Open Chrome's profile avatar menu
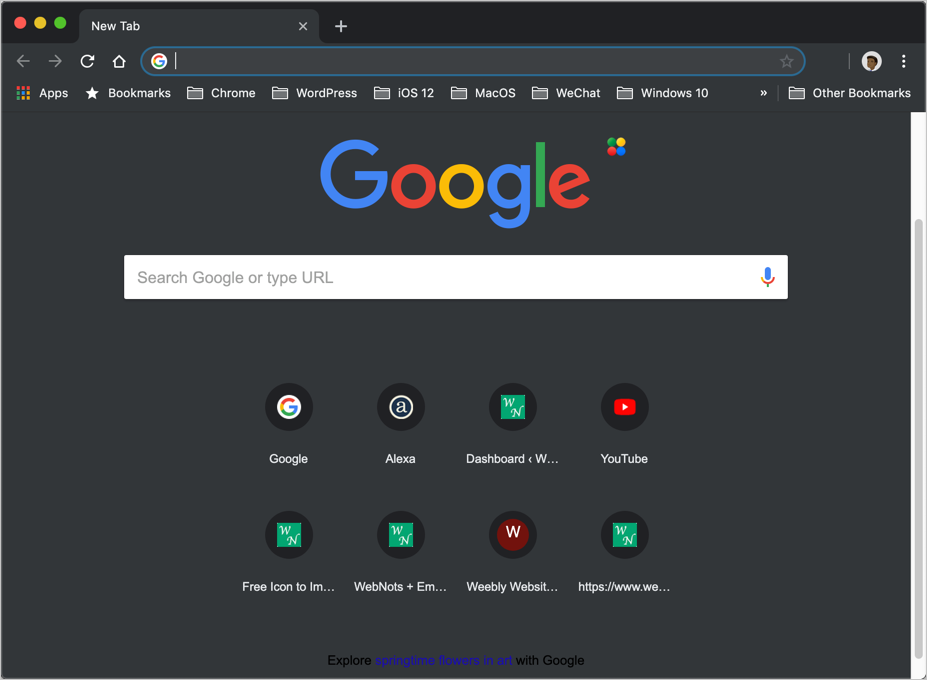 click(871, 61)
